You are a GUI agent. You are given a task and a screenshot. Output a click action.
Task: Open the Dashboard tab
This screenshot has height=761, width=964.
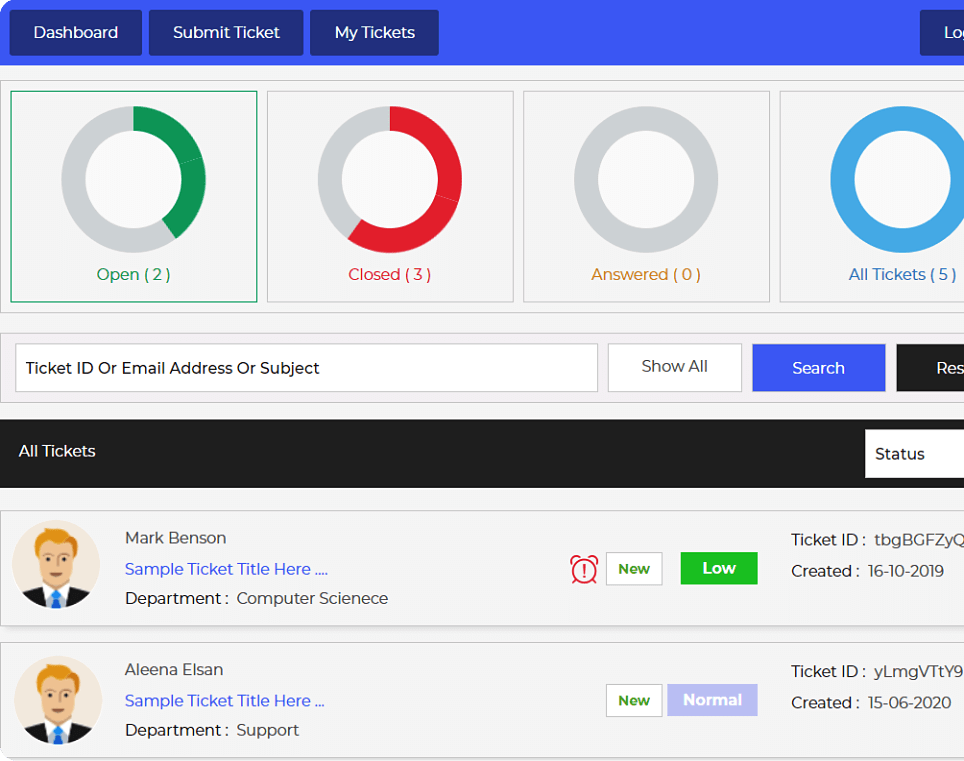[x=76, y=33]
